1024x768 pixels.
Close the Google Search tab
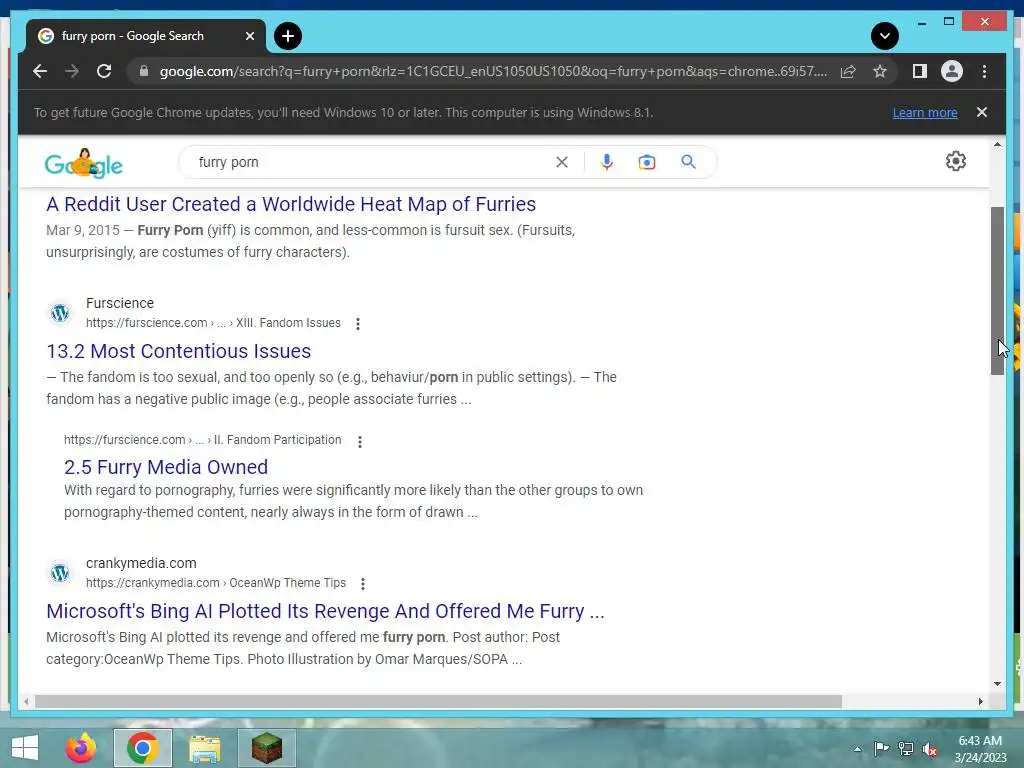click(x=249, y=36)
